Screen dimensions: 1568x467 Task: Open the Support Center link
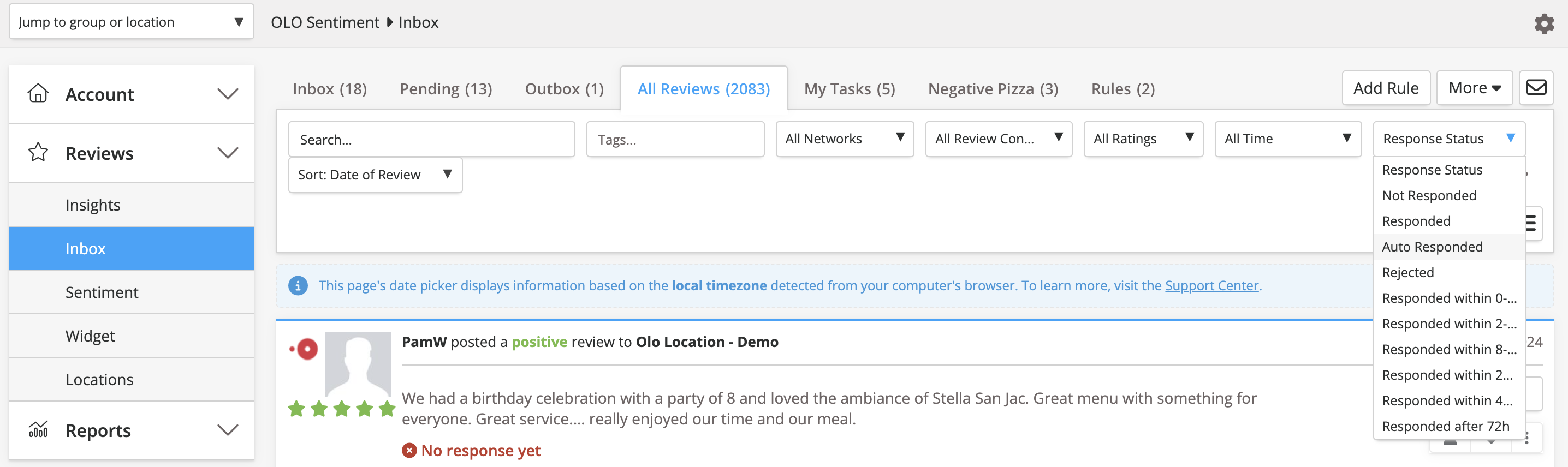1211,286
